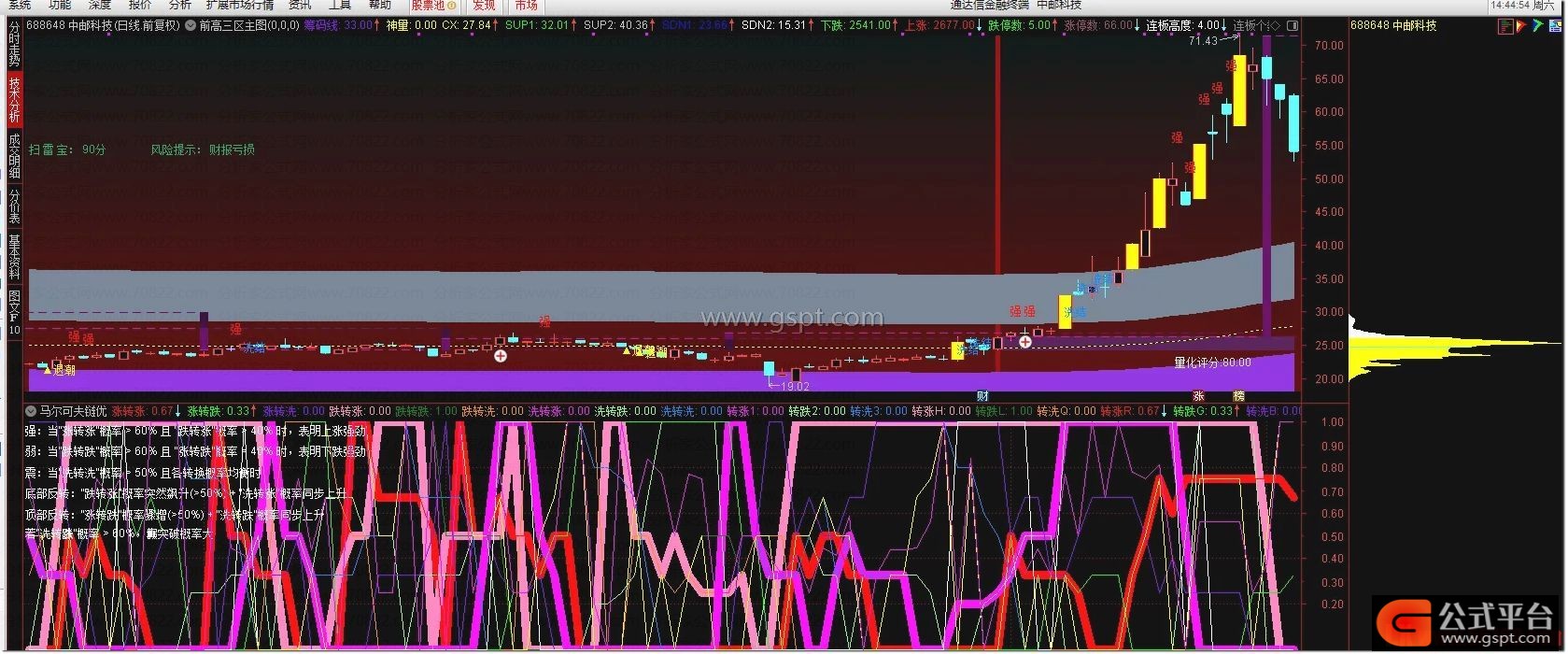Click the 跌停数: 5.00 indicator value
The image size is (1568, 654).
(1020, 25)
